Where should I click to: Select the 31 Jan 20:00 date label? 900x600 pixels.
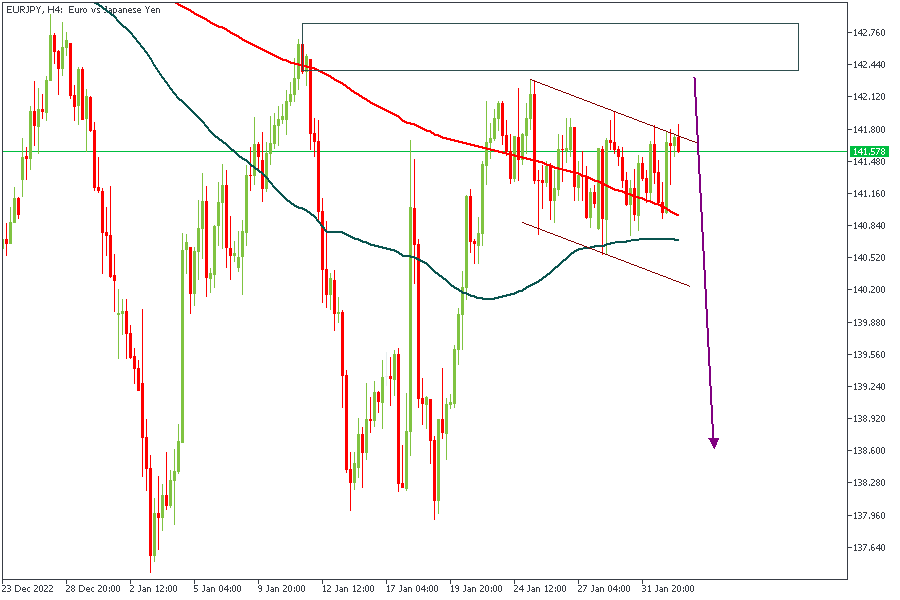[670, 588]
